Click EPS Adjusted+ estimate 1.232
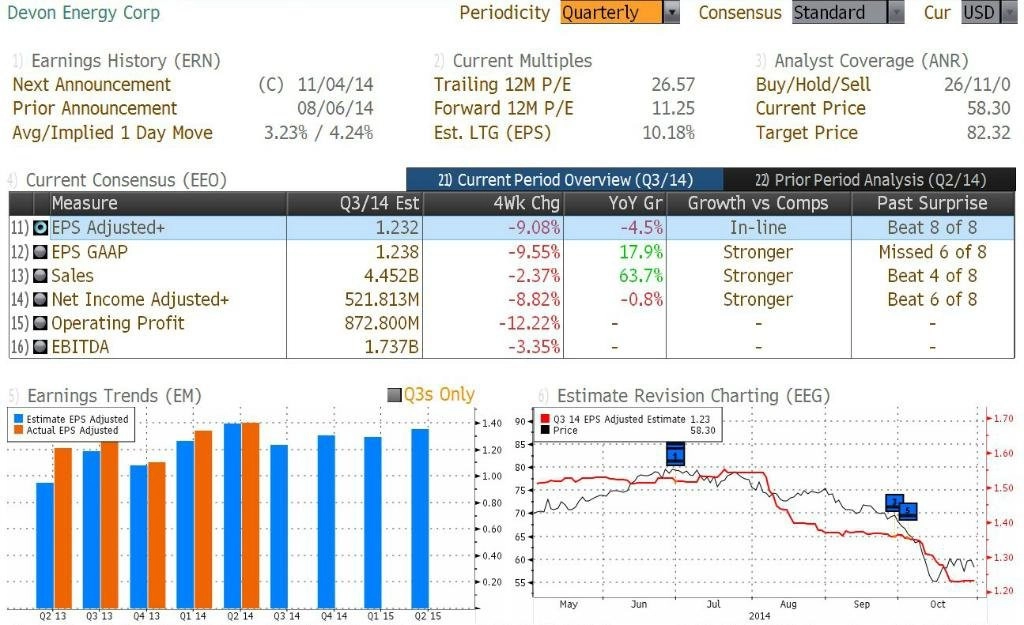 click(x=397, y=228)
